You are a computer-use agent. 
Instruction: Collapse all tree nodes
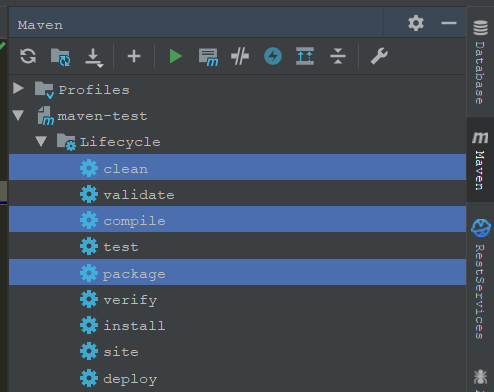pos(338,56)
